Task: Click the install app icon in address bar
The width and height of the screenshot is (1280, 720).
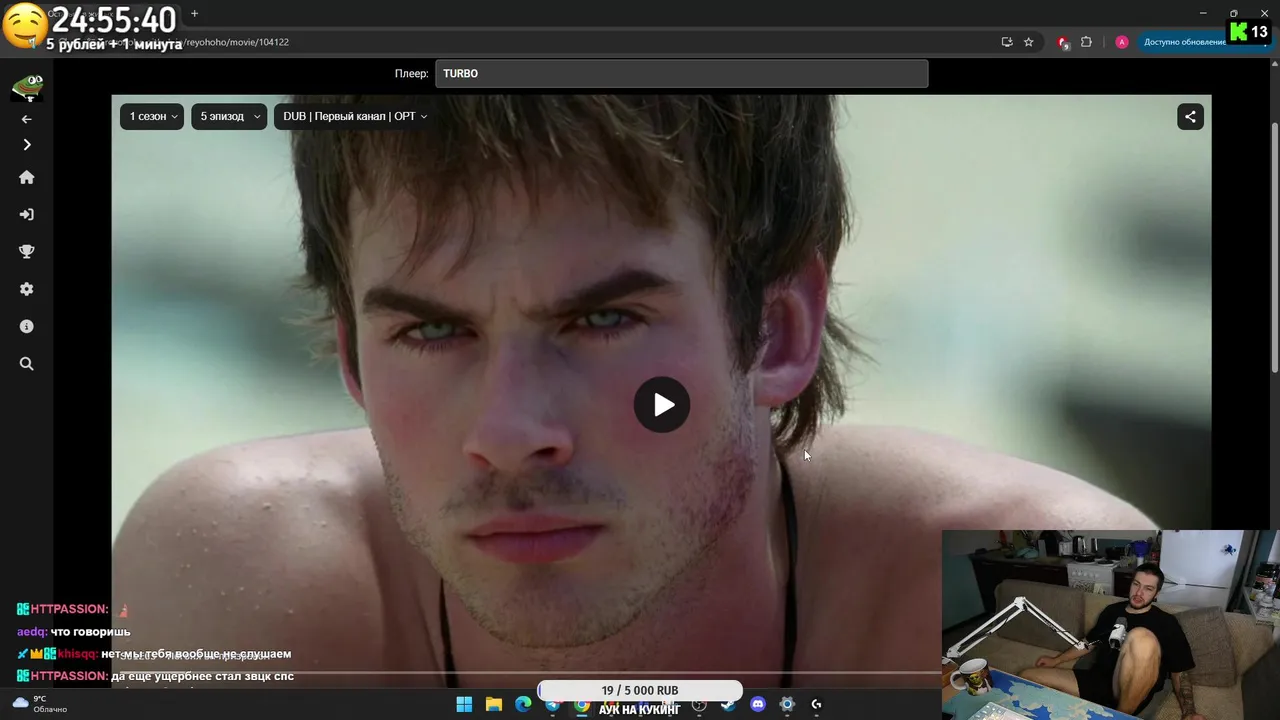Action: click(x=1007, y=42)
